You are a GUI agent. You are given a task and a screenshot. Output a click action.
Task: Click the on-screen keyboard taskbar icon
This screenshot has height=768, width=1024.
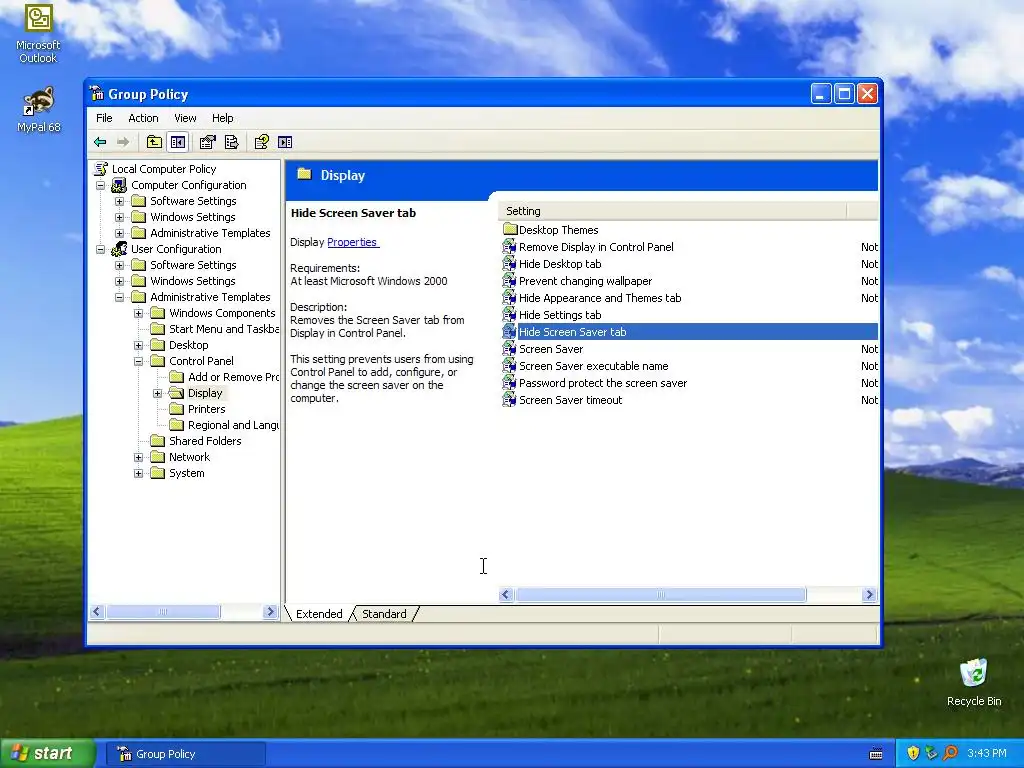[876, 754]
